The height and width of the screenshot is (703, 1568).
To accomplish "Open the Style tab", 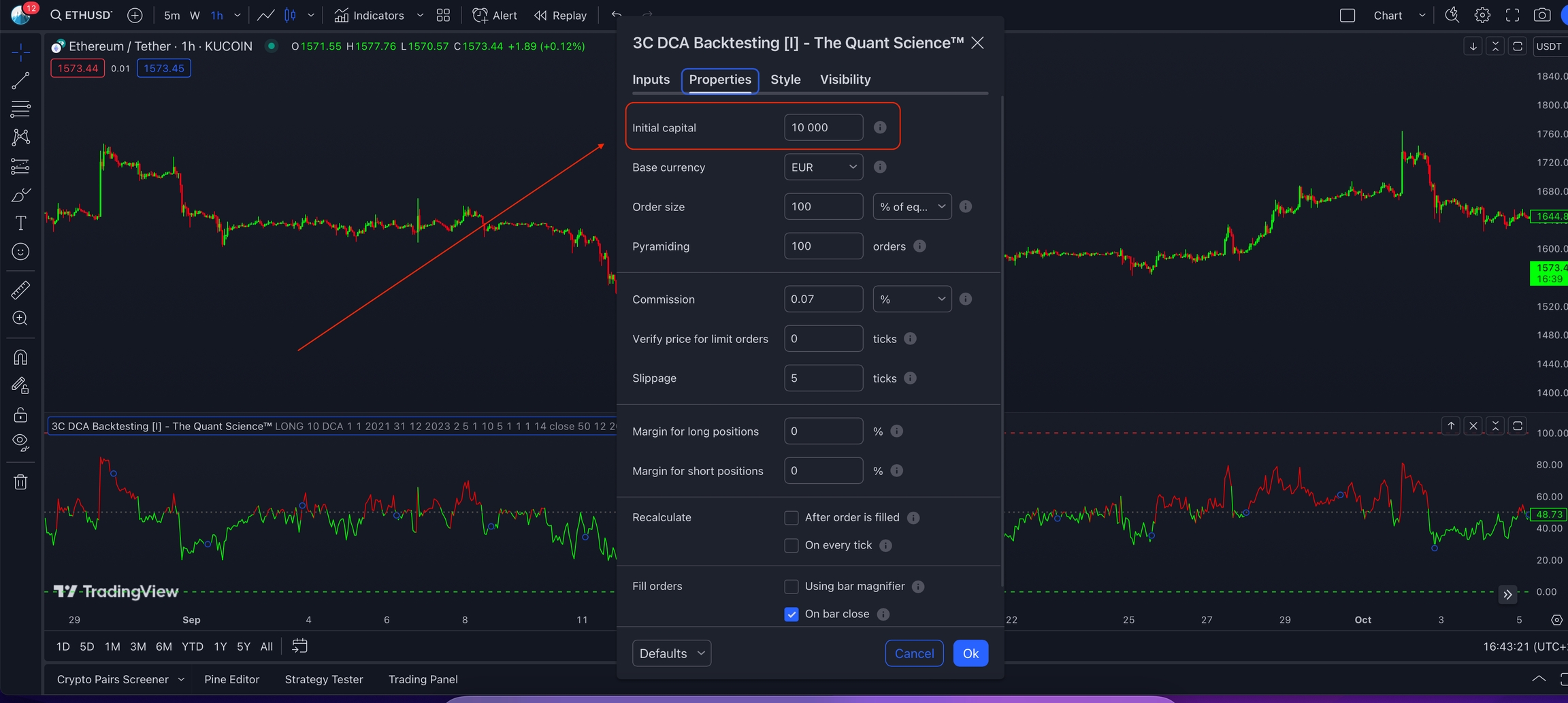I will (785, 80).
